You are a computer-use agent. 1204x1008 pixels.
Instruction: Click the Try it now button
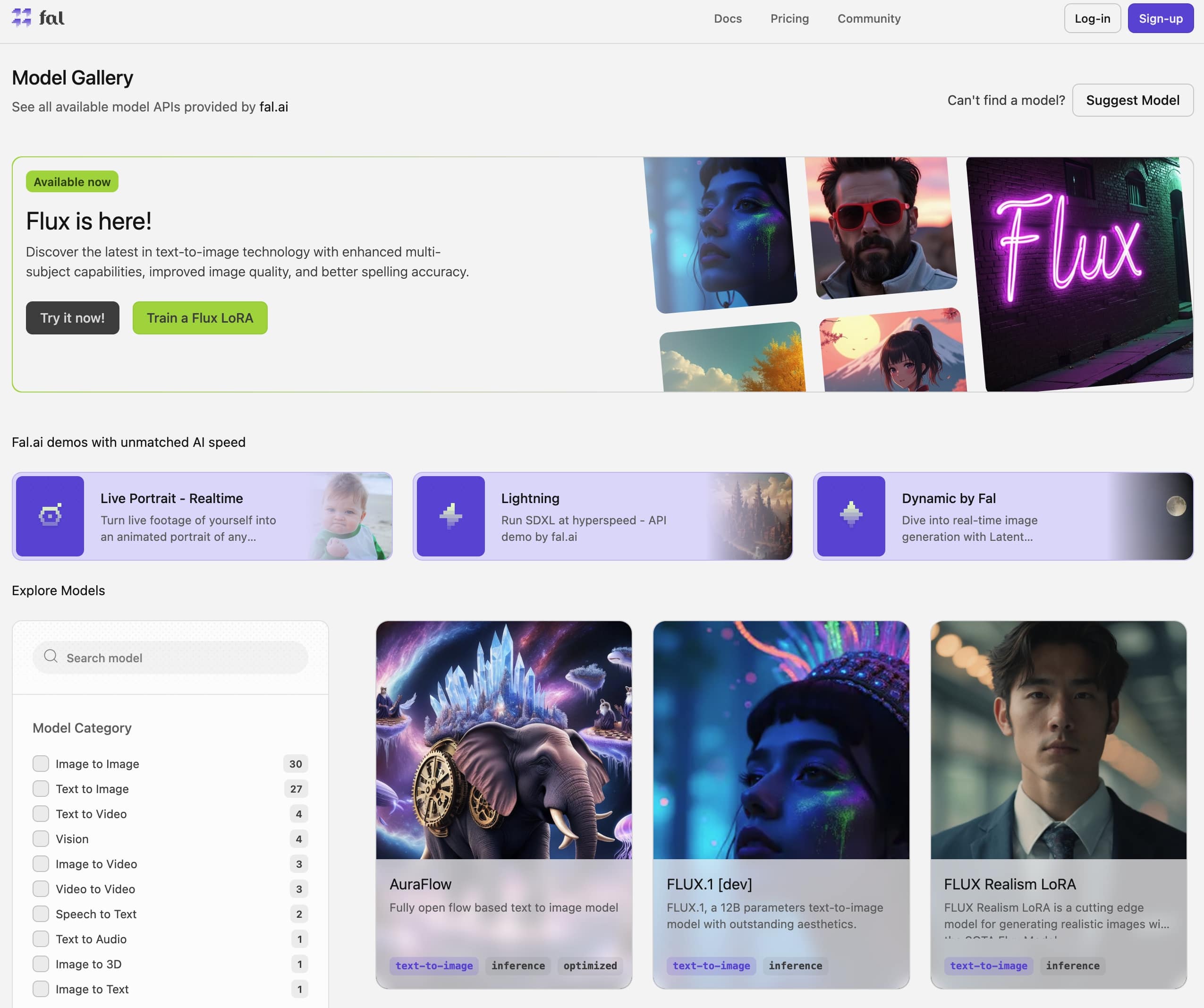tap(72, 317)
